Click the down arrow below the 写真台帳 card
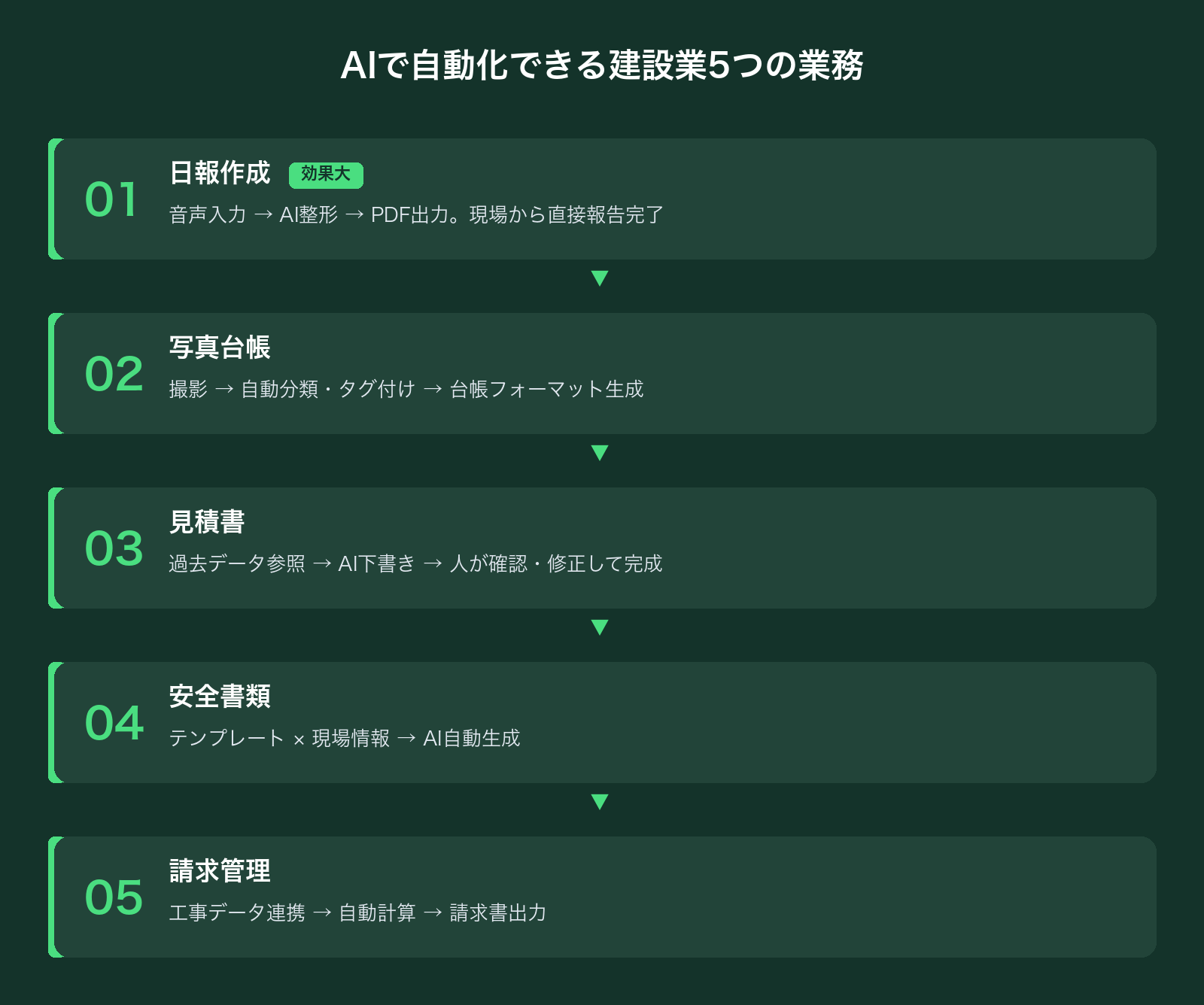 (600, 453)
